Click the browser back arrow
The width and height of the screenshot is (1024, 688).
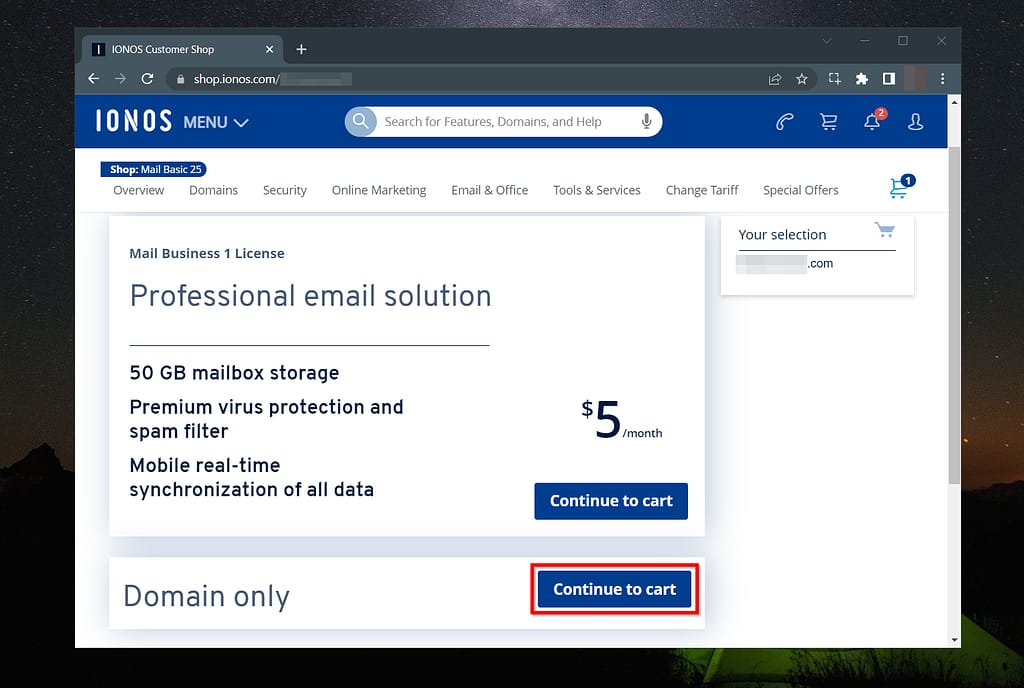[x=93, y=79]
